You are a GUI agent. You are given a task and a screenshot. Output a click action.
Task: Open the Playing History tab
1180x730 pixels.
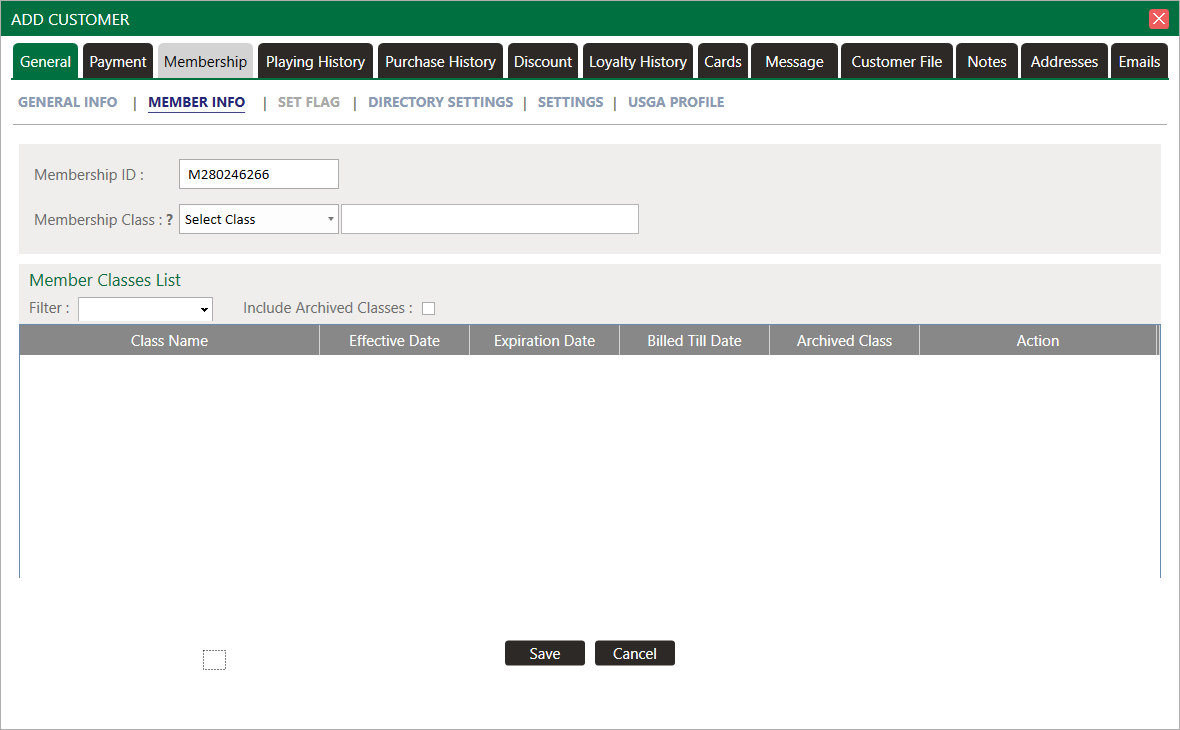coord(315,62)
